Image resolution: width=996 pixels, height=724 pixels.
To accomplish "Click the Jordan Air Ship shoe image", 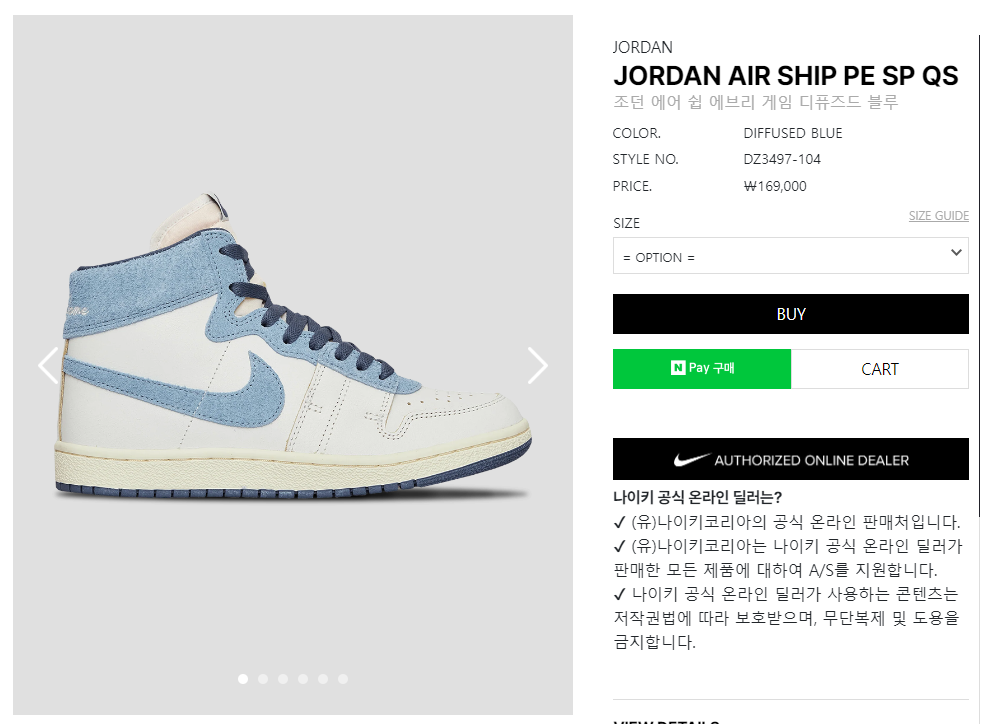I will 293,346.
